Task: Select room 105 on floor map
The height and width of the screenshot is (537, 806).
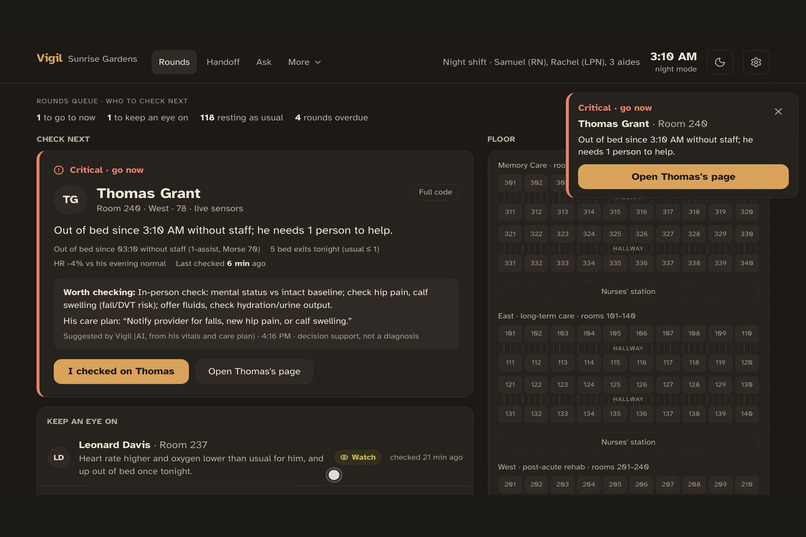Action: [x=615, y=334]
